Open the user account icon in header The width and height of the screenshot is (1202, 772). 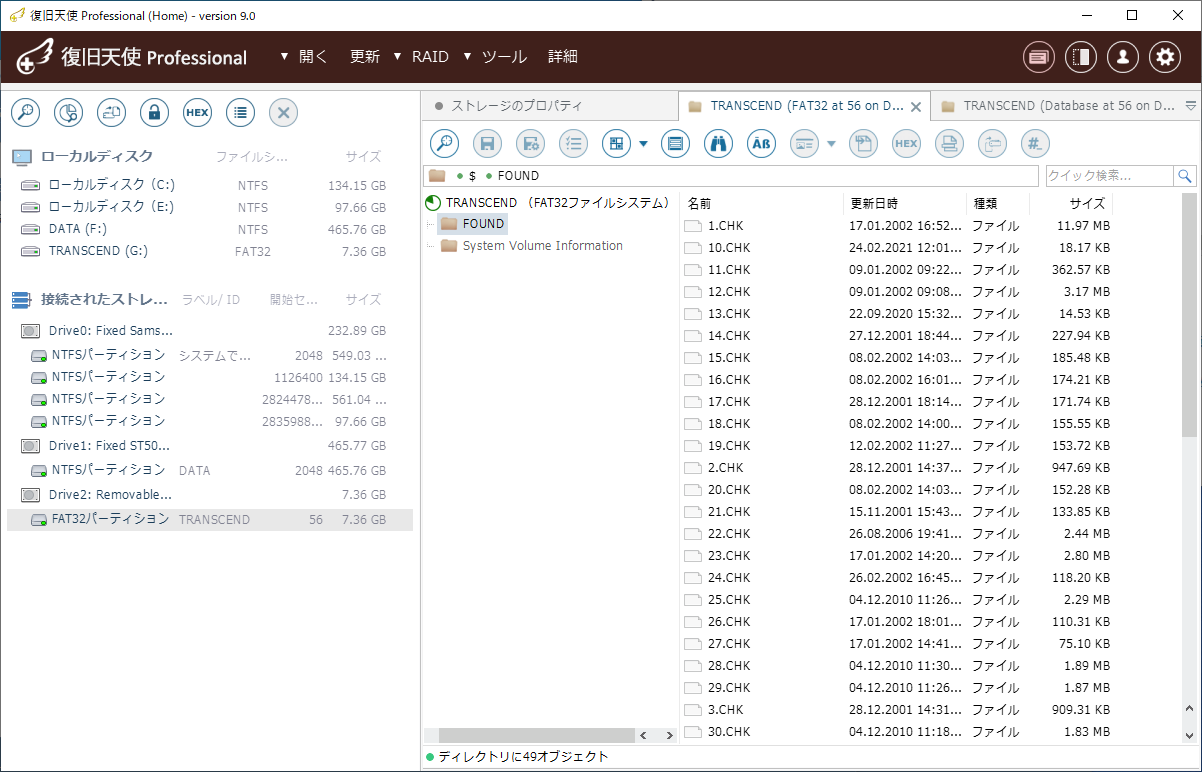pos(1123,57)
